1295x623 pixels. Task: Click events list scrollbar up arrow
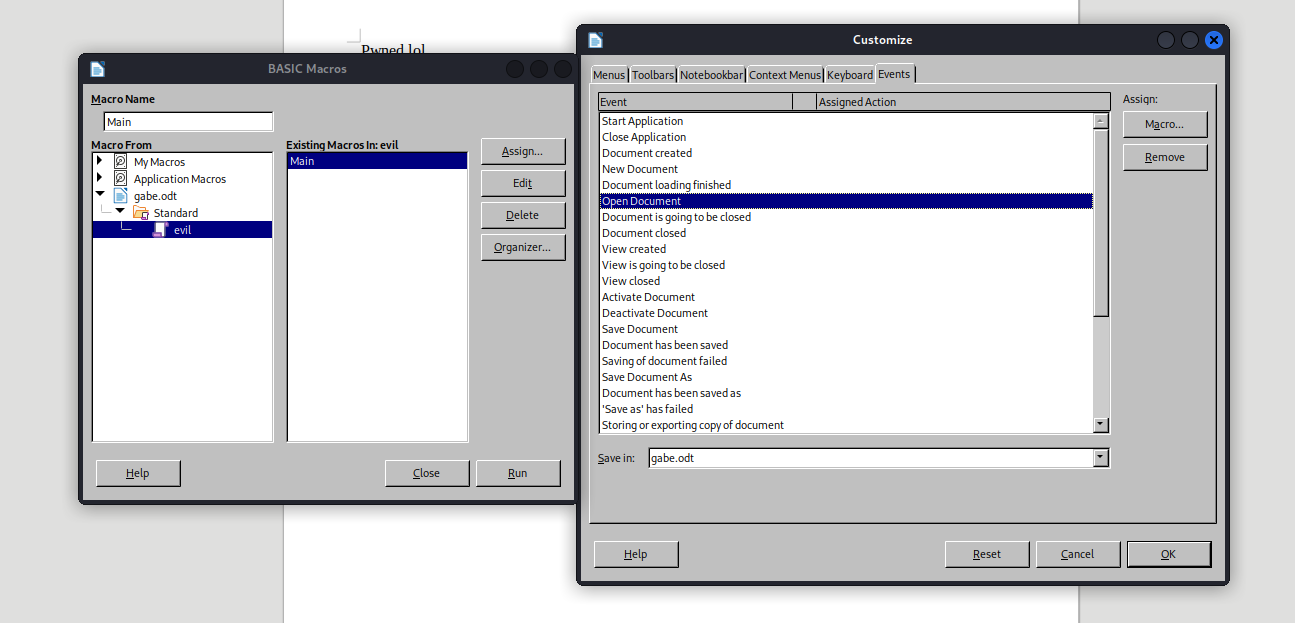coord(1101,121)
